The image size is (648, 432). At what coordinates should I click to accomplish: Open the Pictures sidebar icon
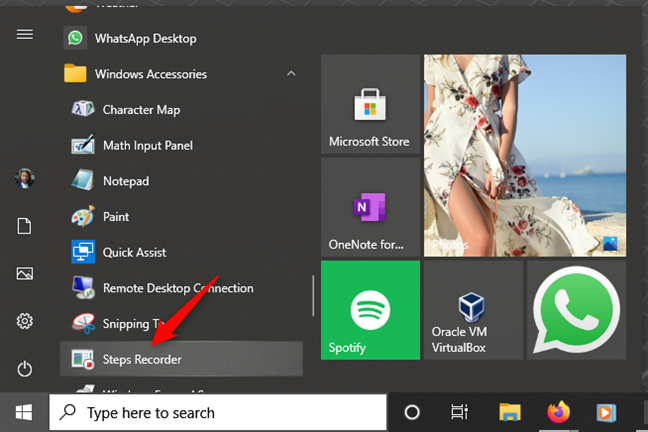[25, 273]
